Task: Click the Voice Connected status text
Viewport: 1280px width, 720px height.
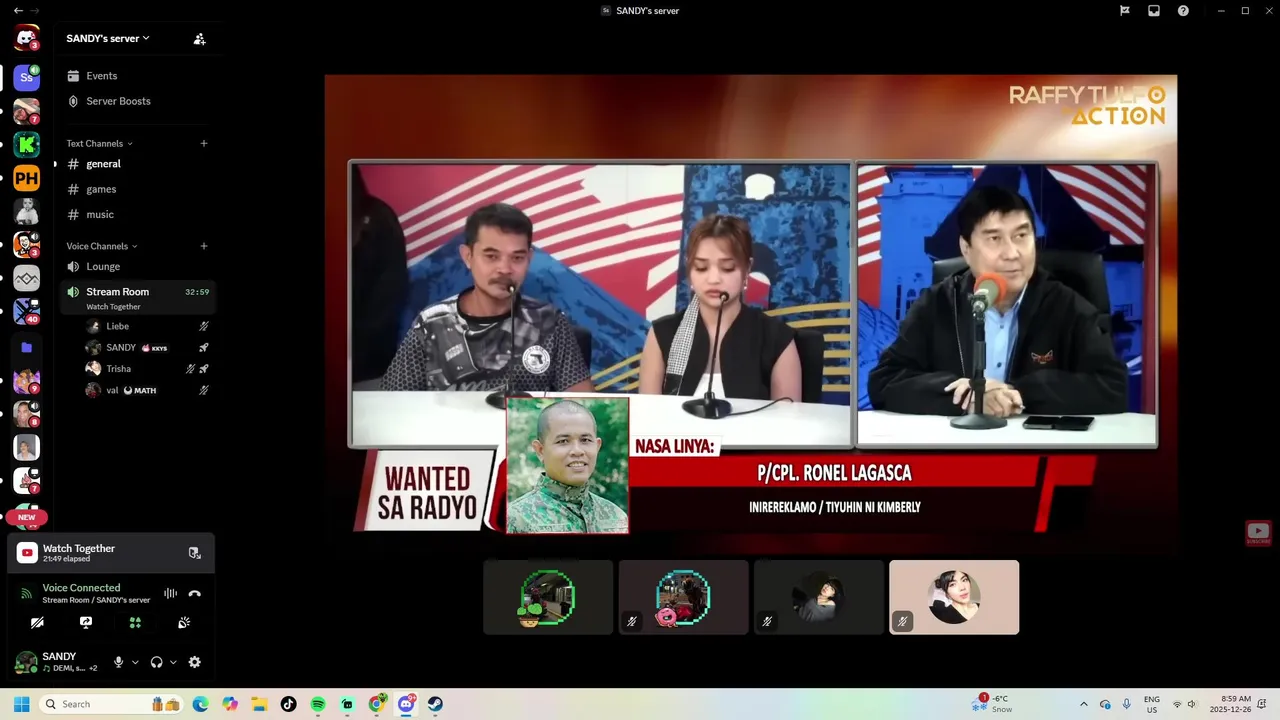Action: point(81,588)
